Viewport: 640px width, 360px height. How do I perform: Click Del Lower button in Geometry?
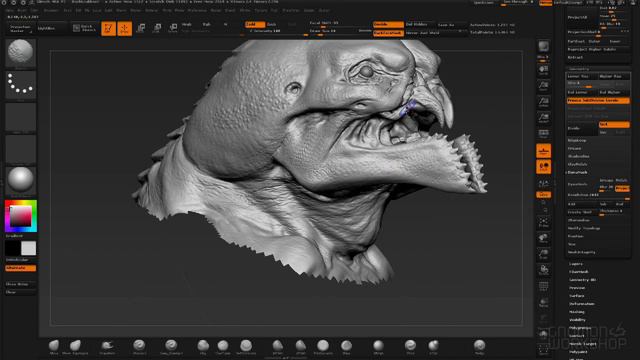click(x=582, y=92)
